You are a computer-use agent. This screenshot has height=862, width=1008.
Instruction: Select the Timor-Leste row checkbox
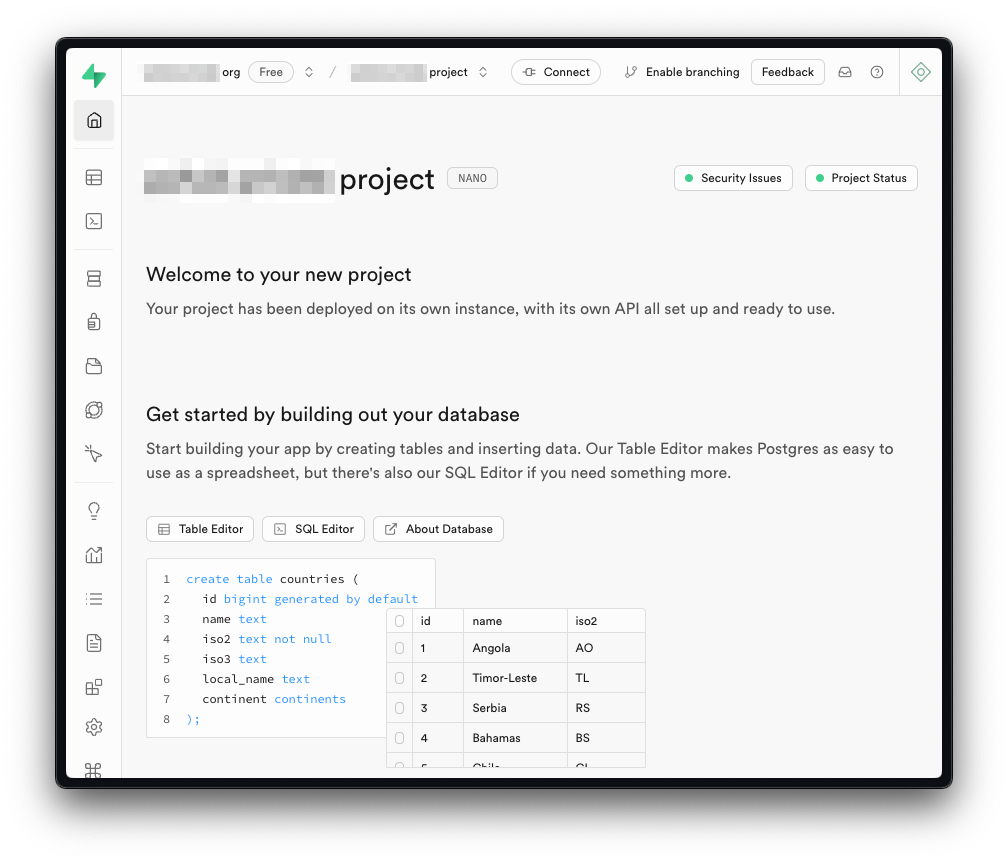pos(400,678)
